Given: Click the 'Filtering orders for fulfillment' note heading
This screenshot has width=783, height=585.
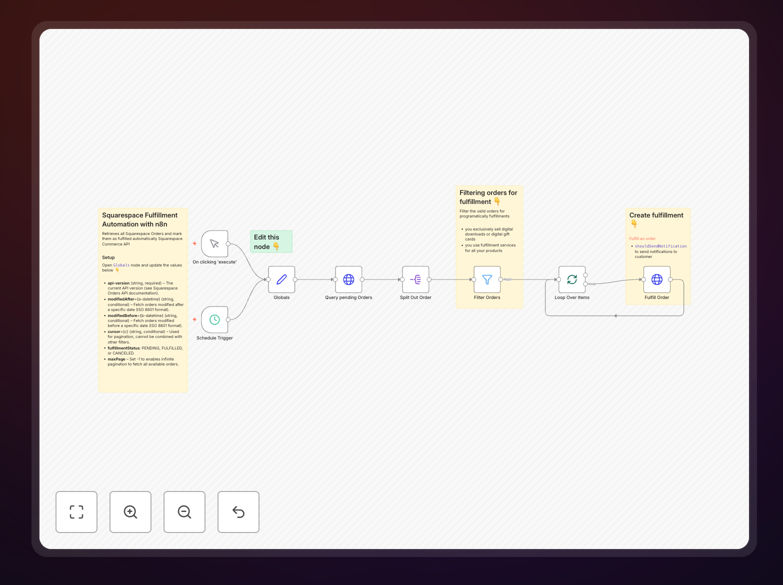Looking at the screenshot, I should [488, 197].
